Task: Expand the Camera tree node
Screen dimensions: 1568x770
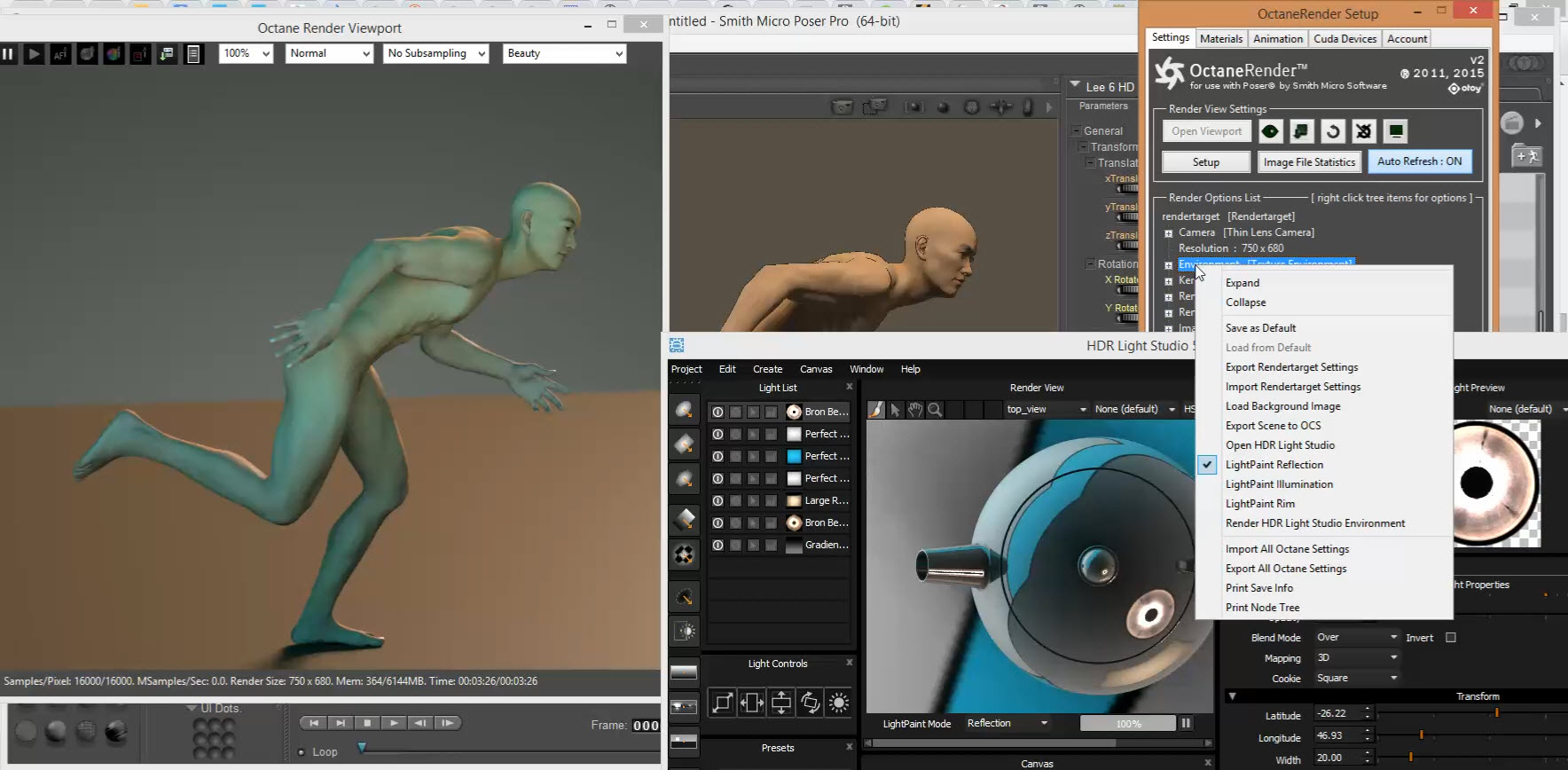Action: [x=1168, y=233]
